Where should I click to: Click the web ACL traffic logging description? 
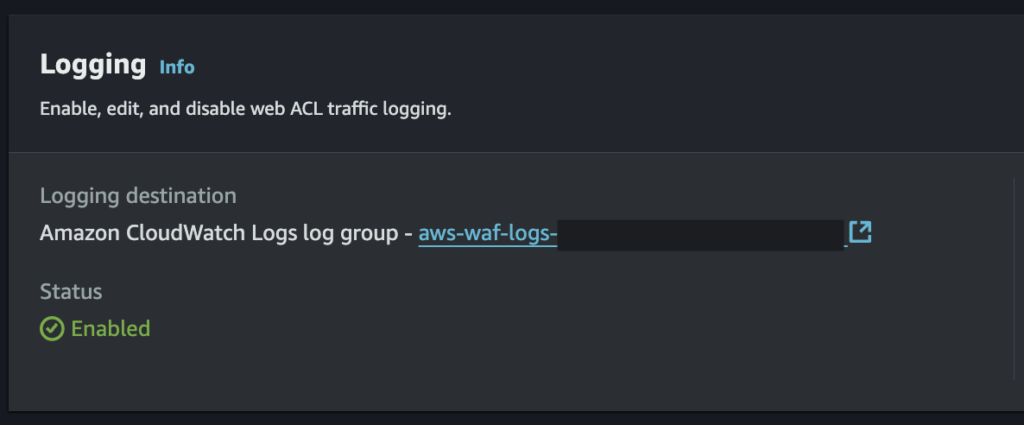(x=245, y=108)
